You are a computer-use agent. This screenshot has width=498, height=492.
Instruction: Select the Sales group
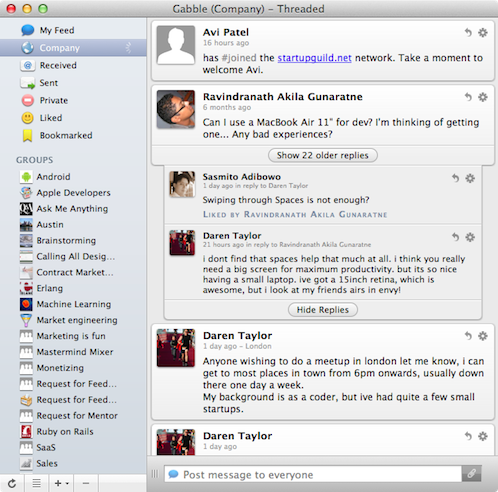point(73,463)
